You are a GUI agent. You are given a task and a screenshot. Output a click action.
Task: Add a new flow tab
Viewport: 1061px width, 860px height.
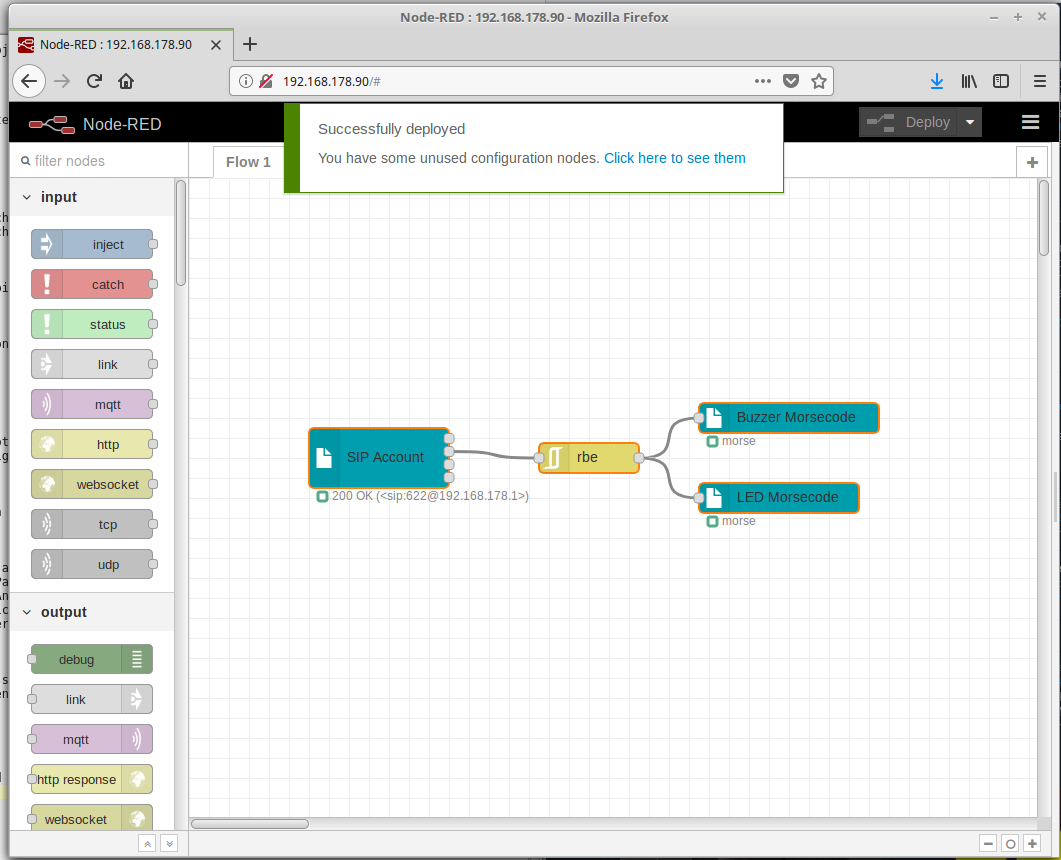(x=1032, y=162)
